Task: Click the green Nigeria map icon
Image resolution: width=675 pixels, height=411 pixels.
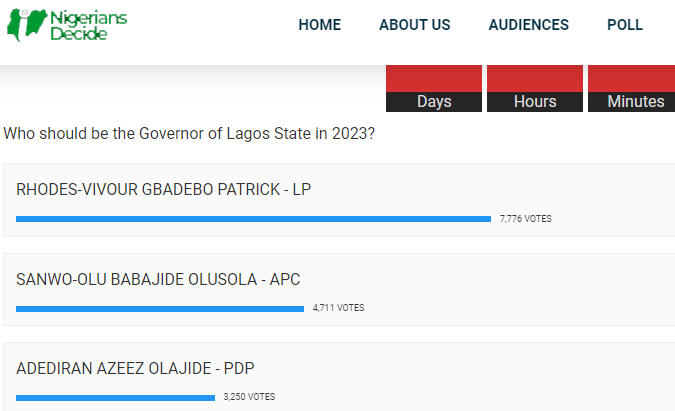Action: [x=27, y=24]
